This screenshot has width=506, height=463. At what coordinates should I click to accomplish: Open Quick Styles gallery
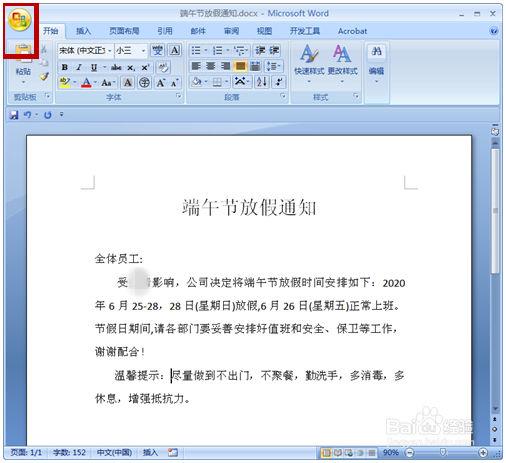(309, 60)
